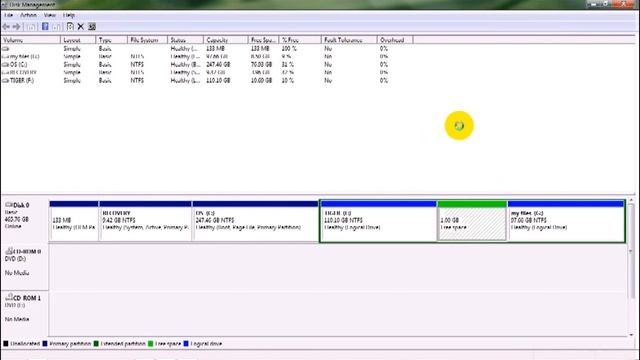Open the File menu

(9, 15)
